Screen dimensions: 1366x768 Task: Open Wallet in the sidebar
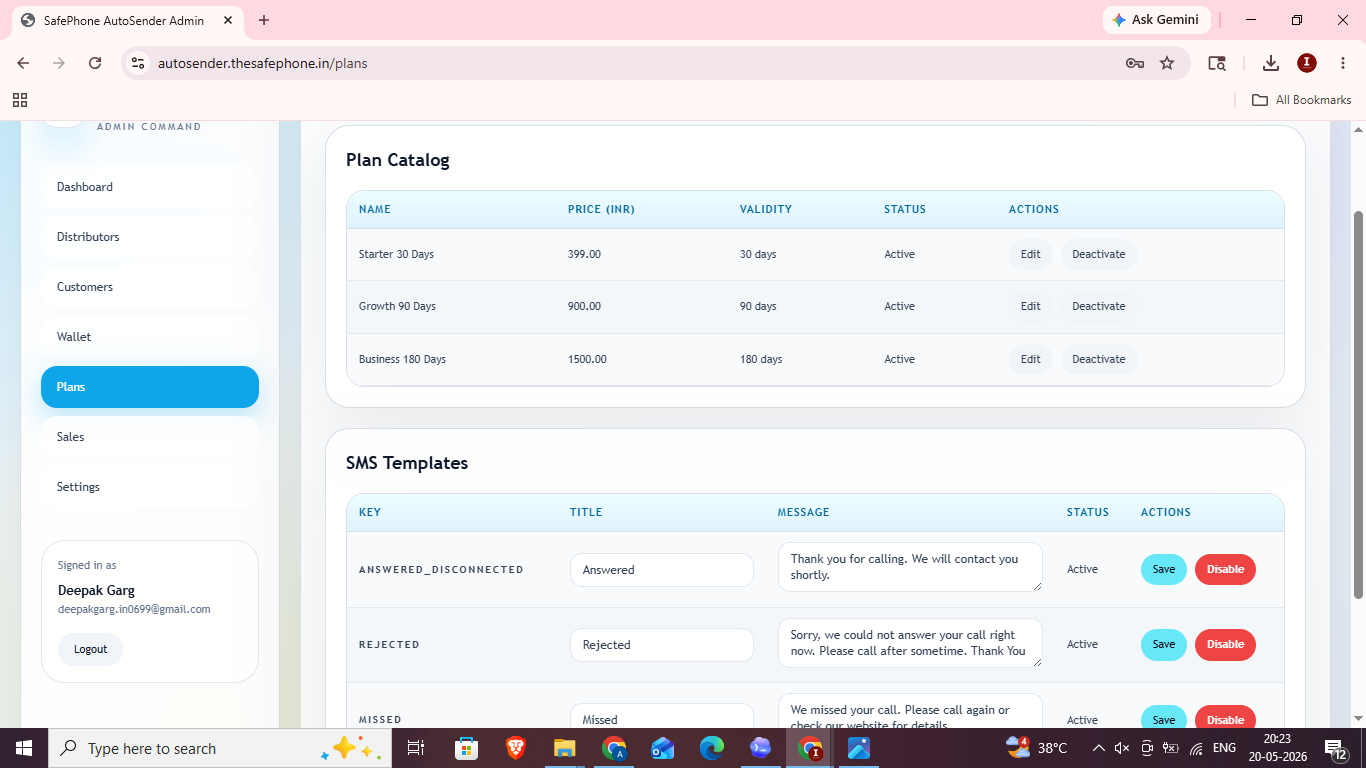pyautogui.click(x=150, y=337)
